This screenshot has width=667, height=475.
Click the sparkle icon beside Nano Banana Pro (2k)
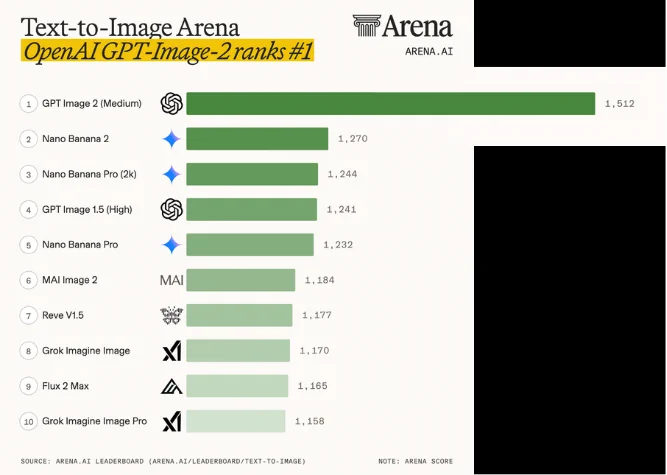171,174
